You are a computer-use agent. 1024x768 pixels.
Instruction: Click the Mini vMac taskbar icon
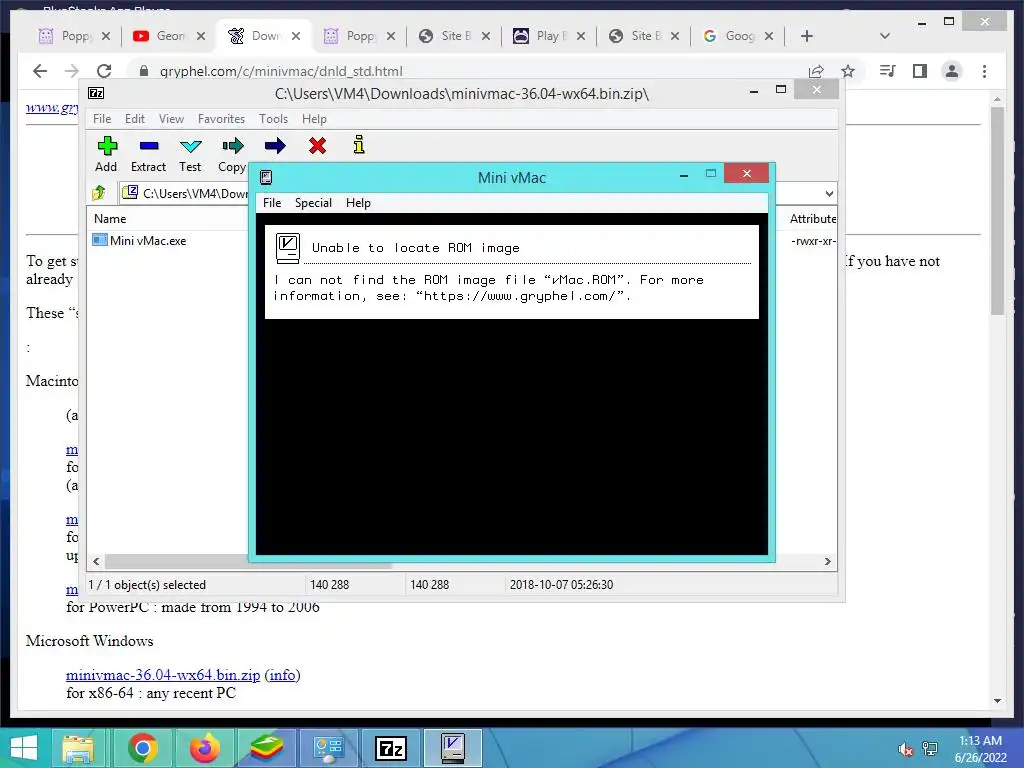(x=453, y=748)
